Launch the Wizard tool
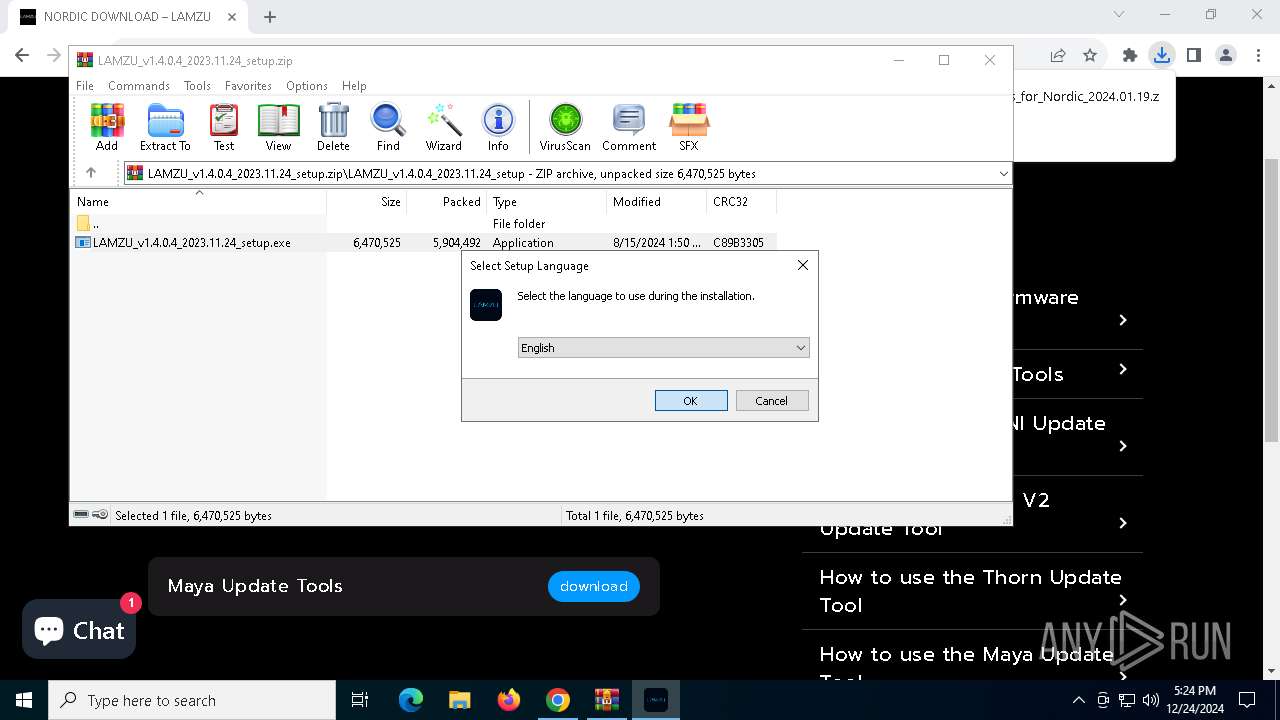 (x=443, y=127)
